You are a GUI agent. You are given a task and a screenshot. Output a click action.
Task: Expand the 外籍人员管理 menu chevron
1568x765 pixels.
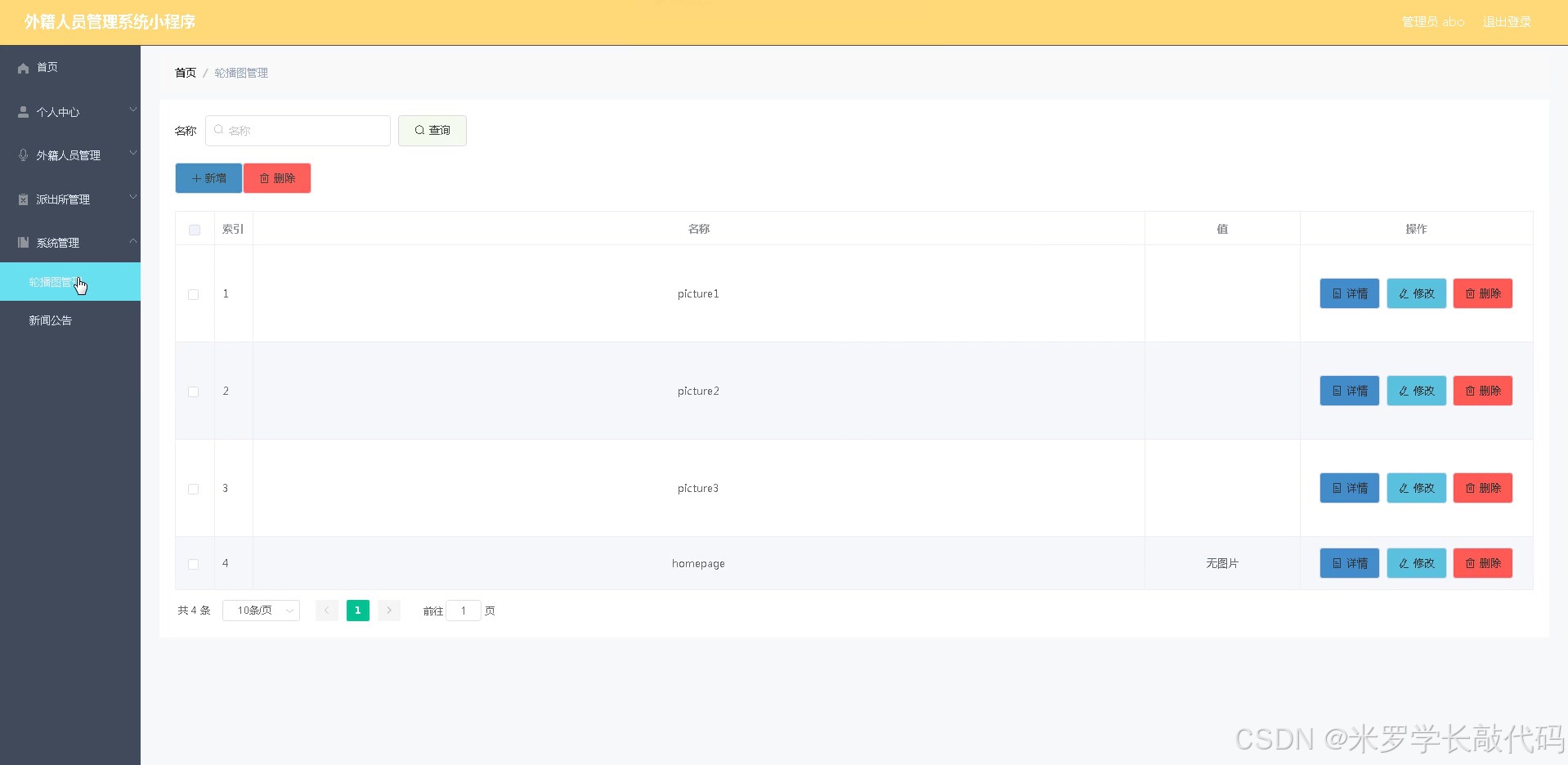pos(132,153)
